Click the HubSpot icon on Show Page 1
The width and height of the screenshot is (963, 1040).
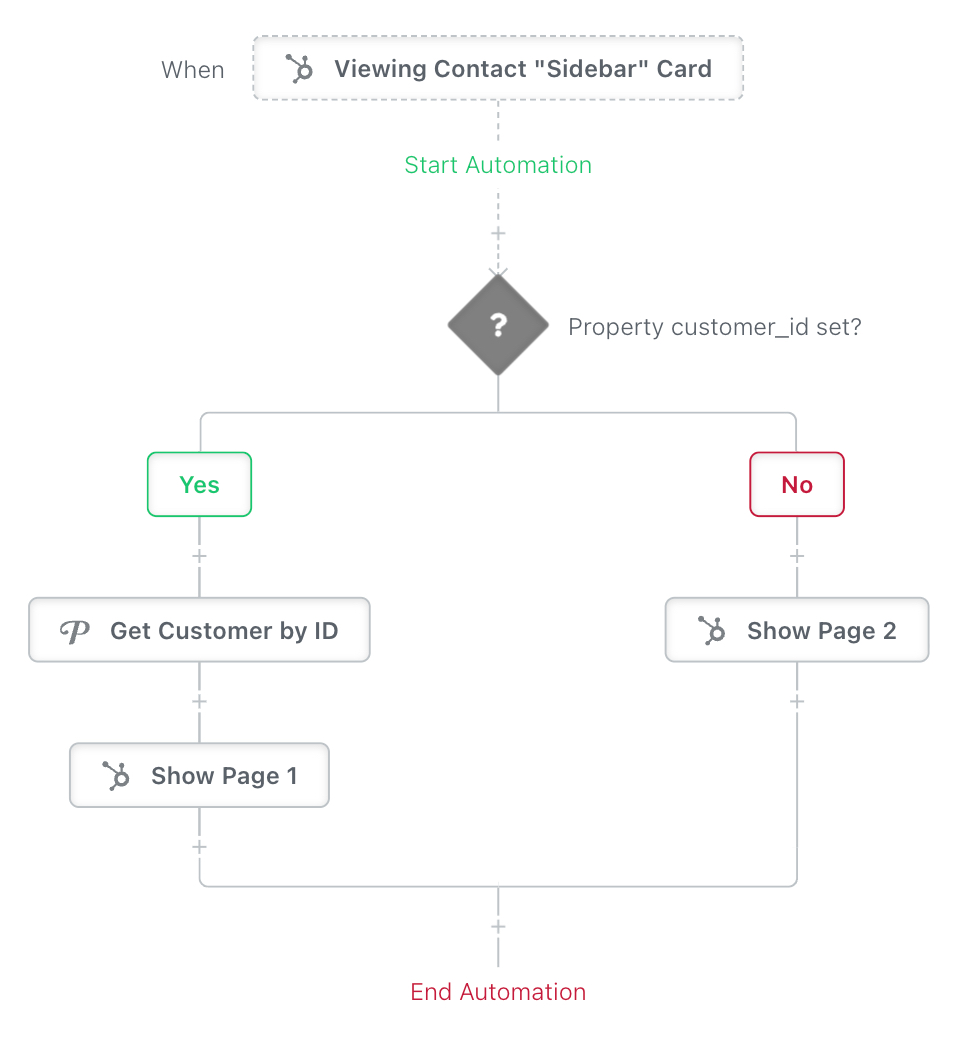tap(116, 776)
